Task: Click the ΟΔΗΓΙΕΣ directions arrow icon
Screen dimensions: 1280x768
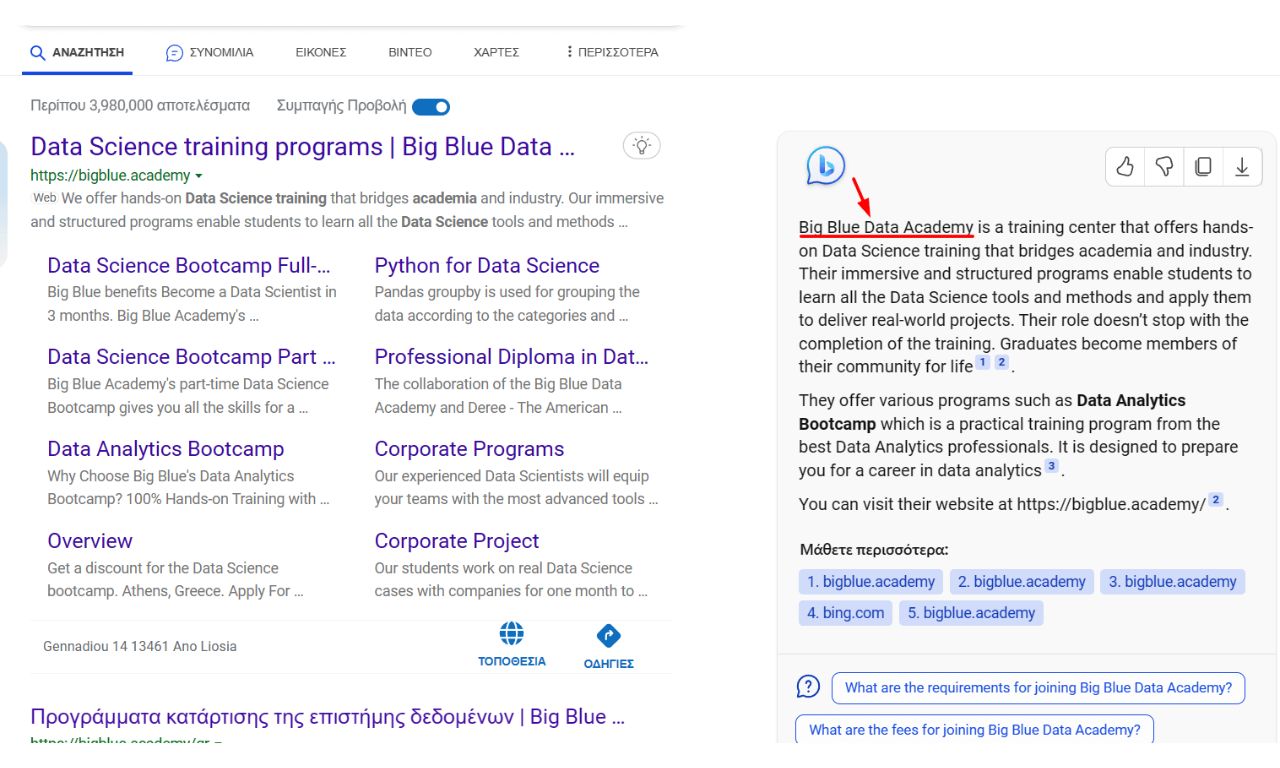Action: 608,636
